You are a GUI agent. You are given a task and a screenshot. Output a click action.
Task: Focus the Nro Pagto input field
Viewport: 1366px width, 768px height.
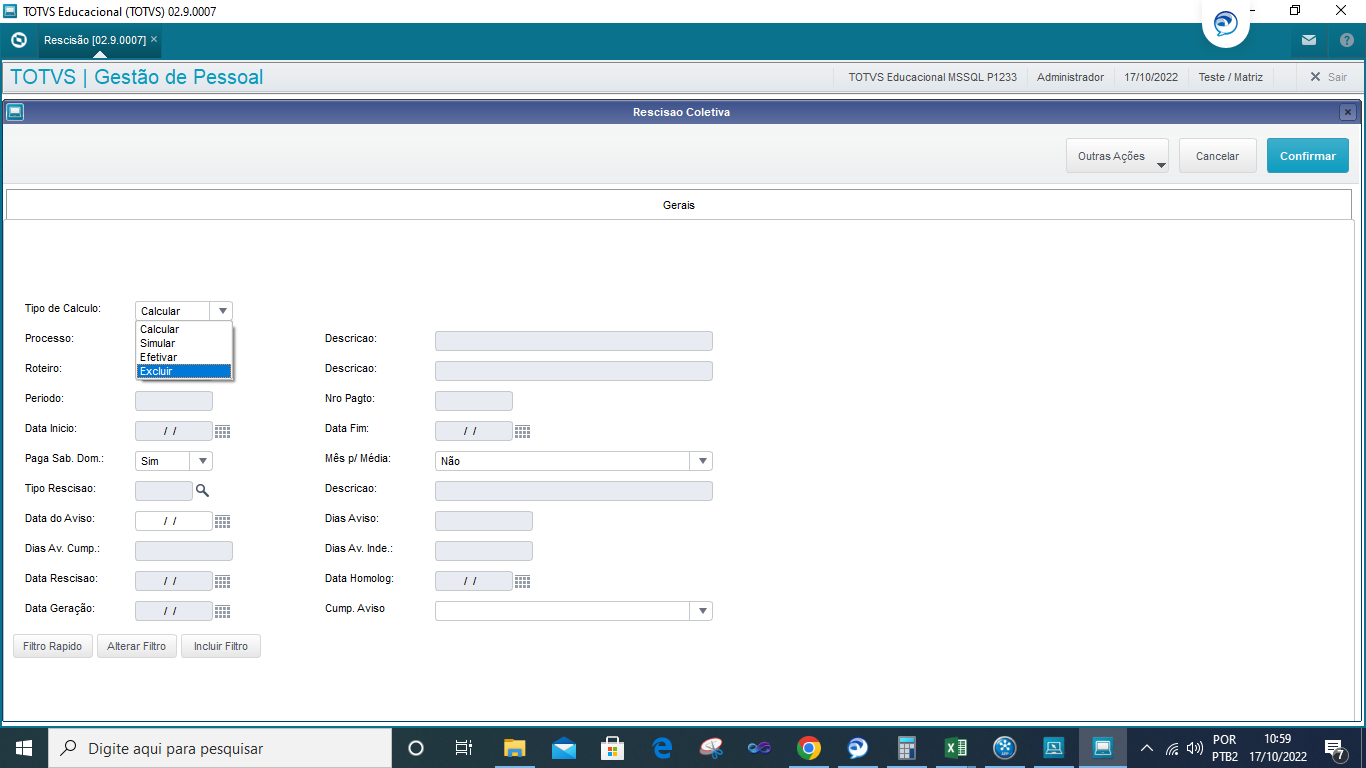point(474,401)
